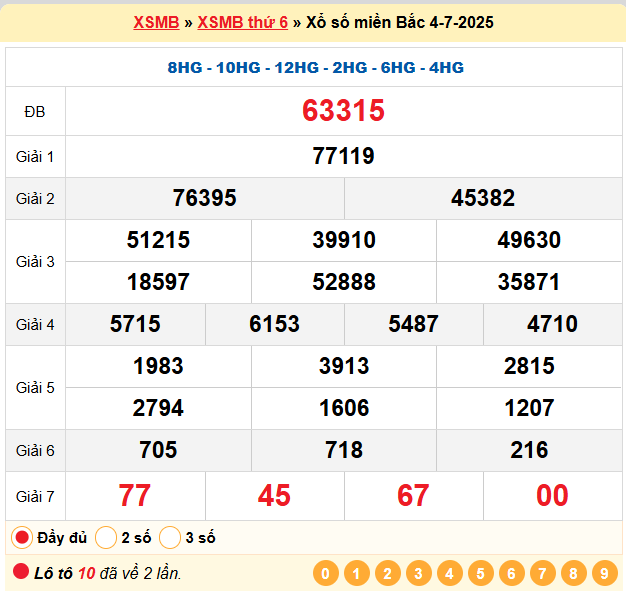
Task: Click Giải 2 number 76395
Action: click(204, 198)
